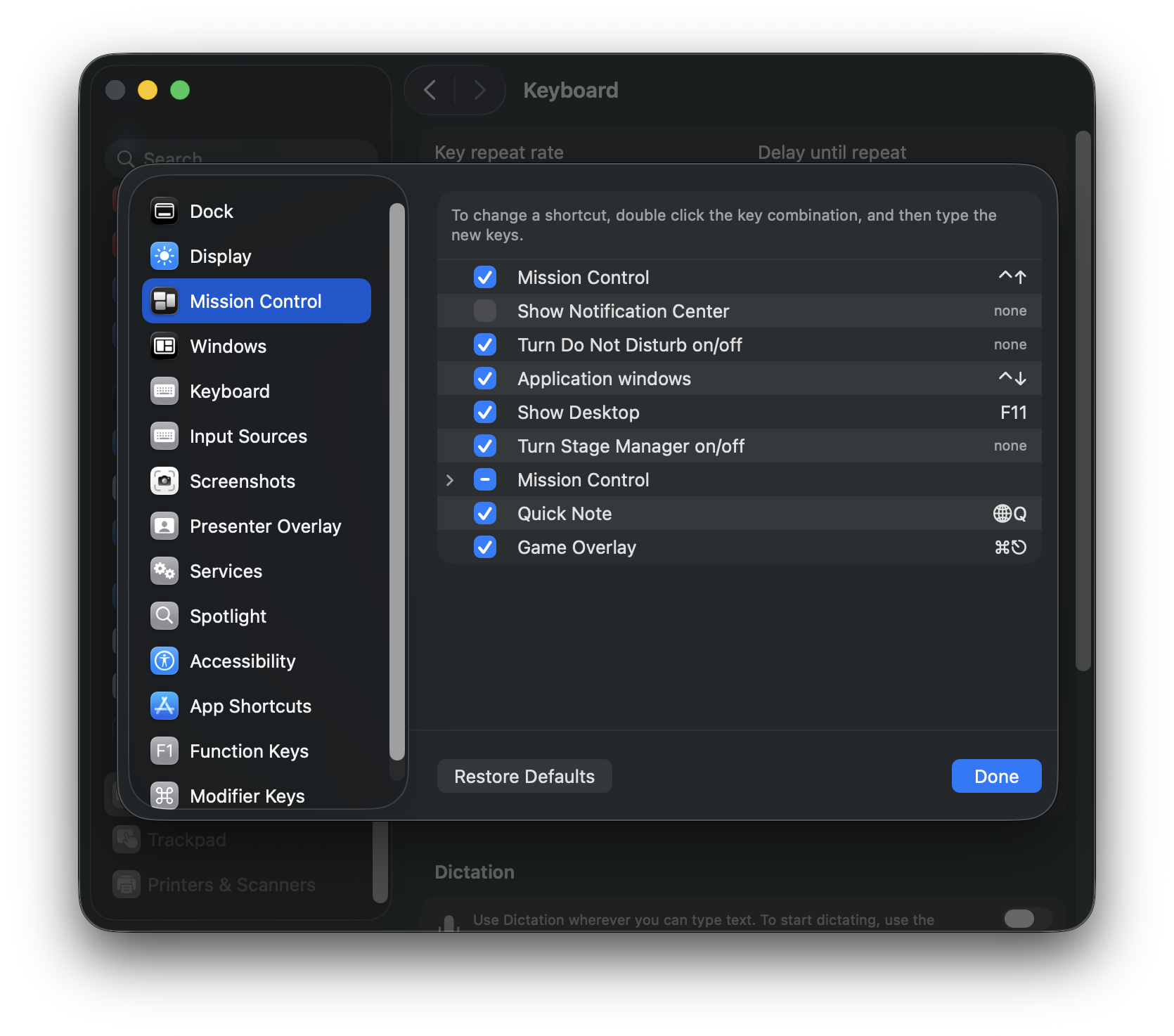Click the Done button
This screenshot has width=1174, height=1036.
click(x=996, y=776)
